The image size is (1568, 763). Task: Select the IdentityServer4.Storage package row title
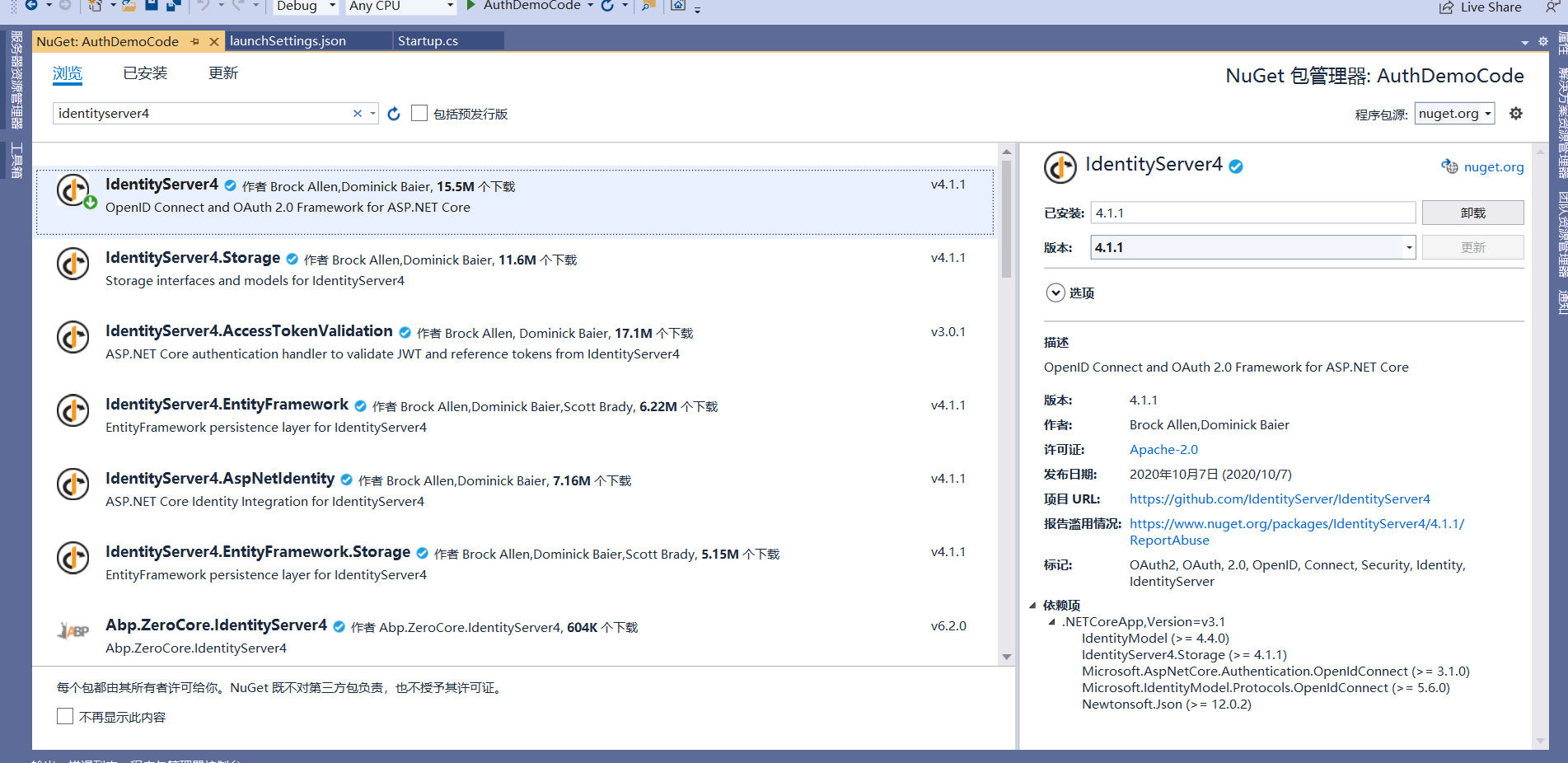(x=193, y=258)
